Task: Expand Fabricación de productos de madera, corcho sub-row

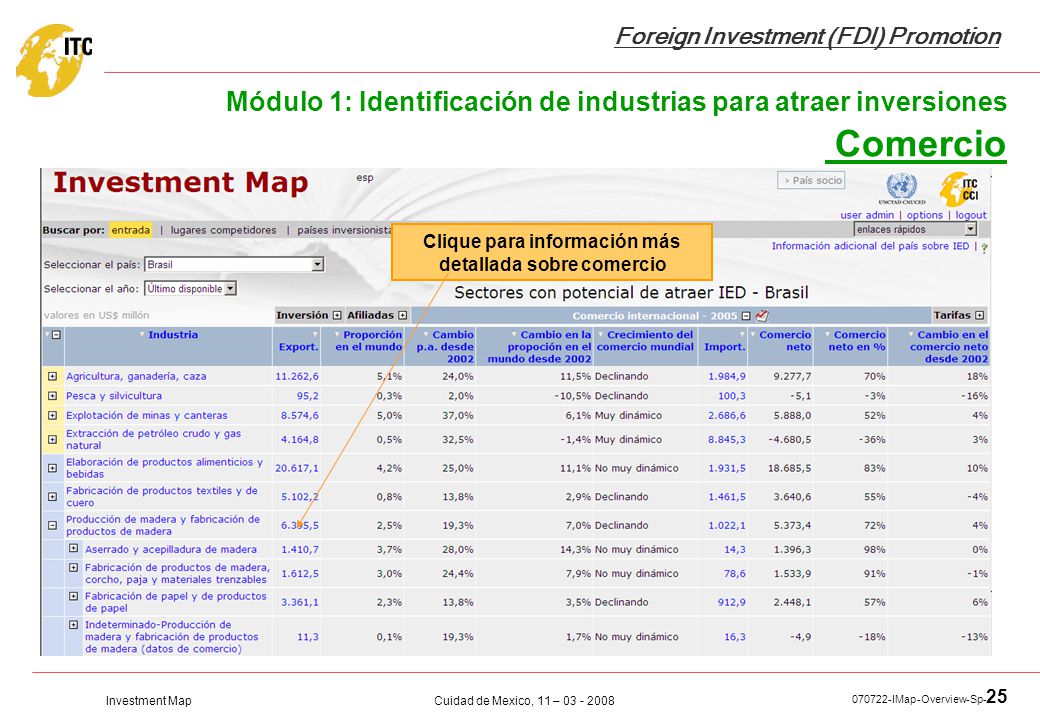Action: 74,568
